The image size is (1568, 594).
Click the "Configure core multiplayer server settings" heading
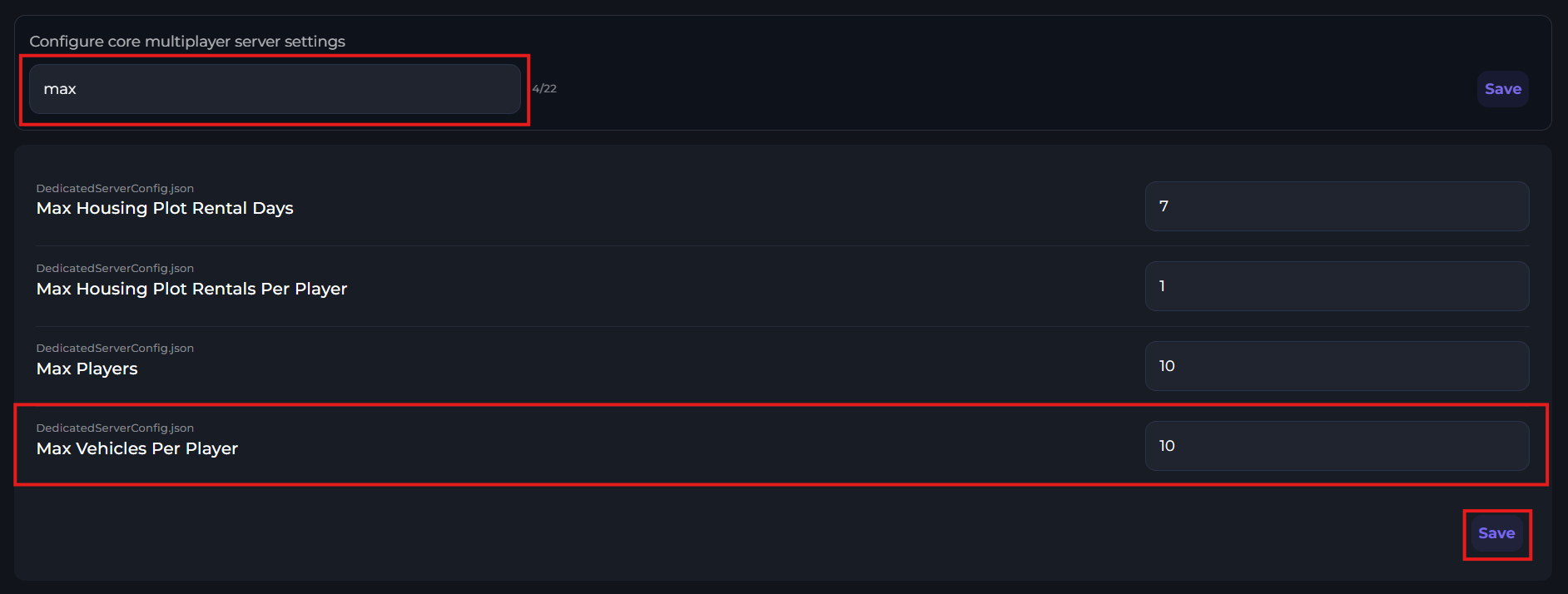tap(187, 42)
